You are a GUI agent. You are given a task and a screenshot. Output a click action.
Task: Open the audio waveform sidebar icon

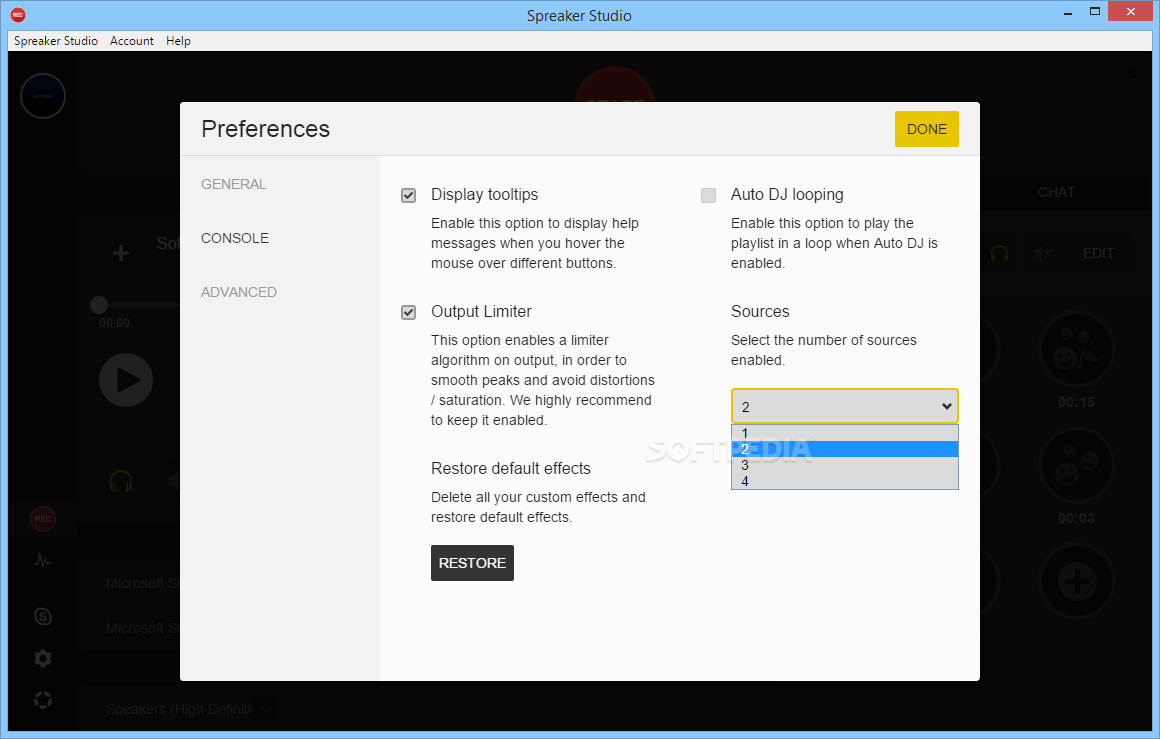click(x=43, y=561)
